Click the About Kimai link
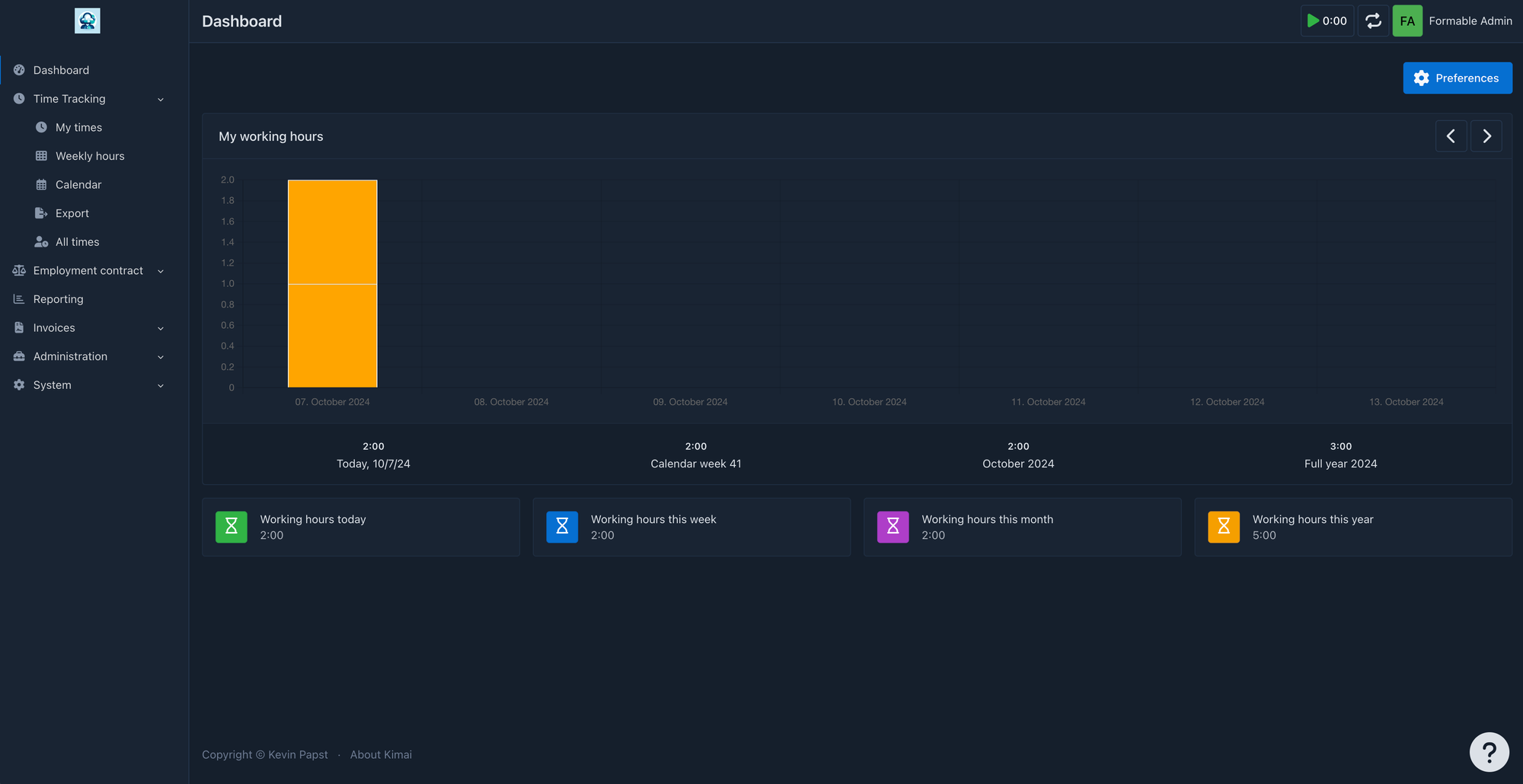This screenshot has width=1523, height=784. coord(381,754)
